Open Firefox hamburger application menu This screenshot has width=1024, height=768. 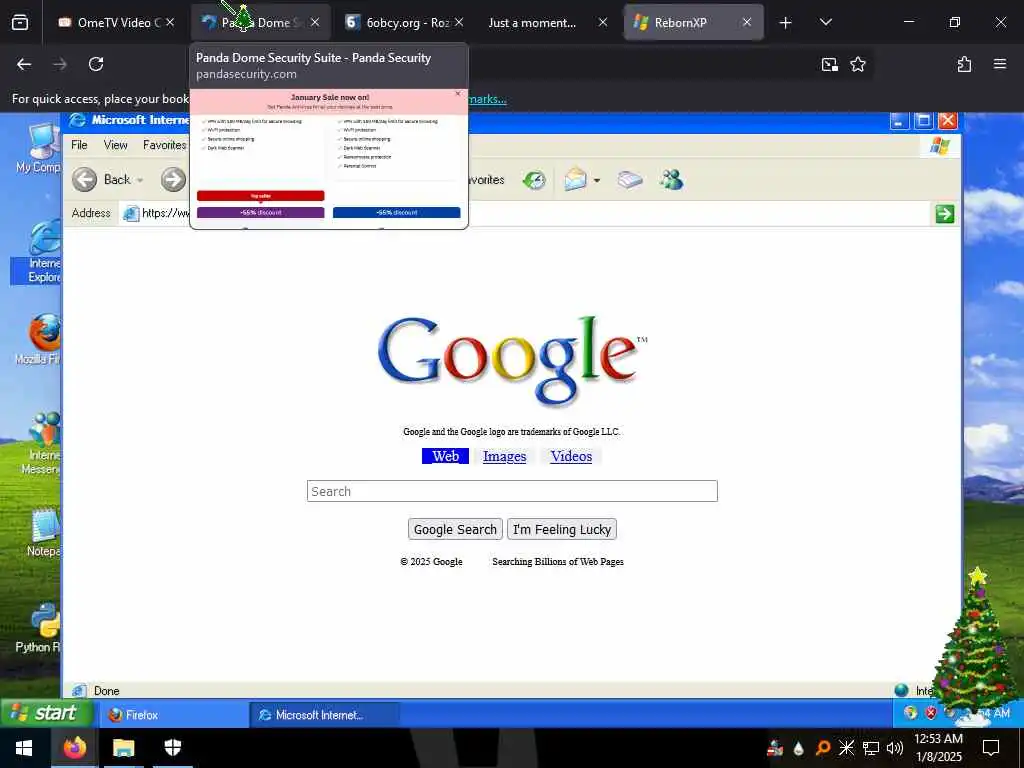(1000, 64)
